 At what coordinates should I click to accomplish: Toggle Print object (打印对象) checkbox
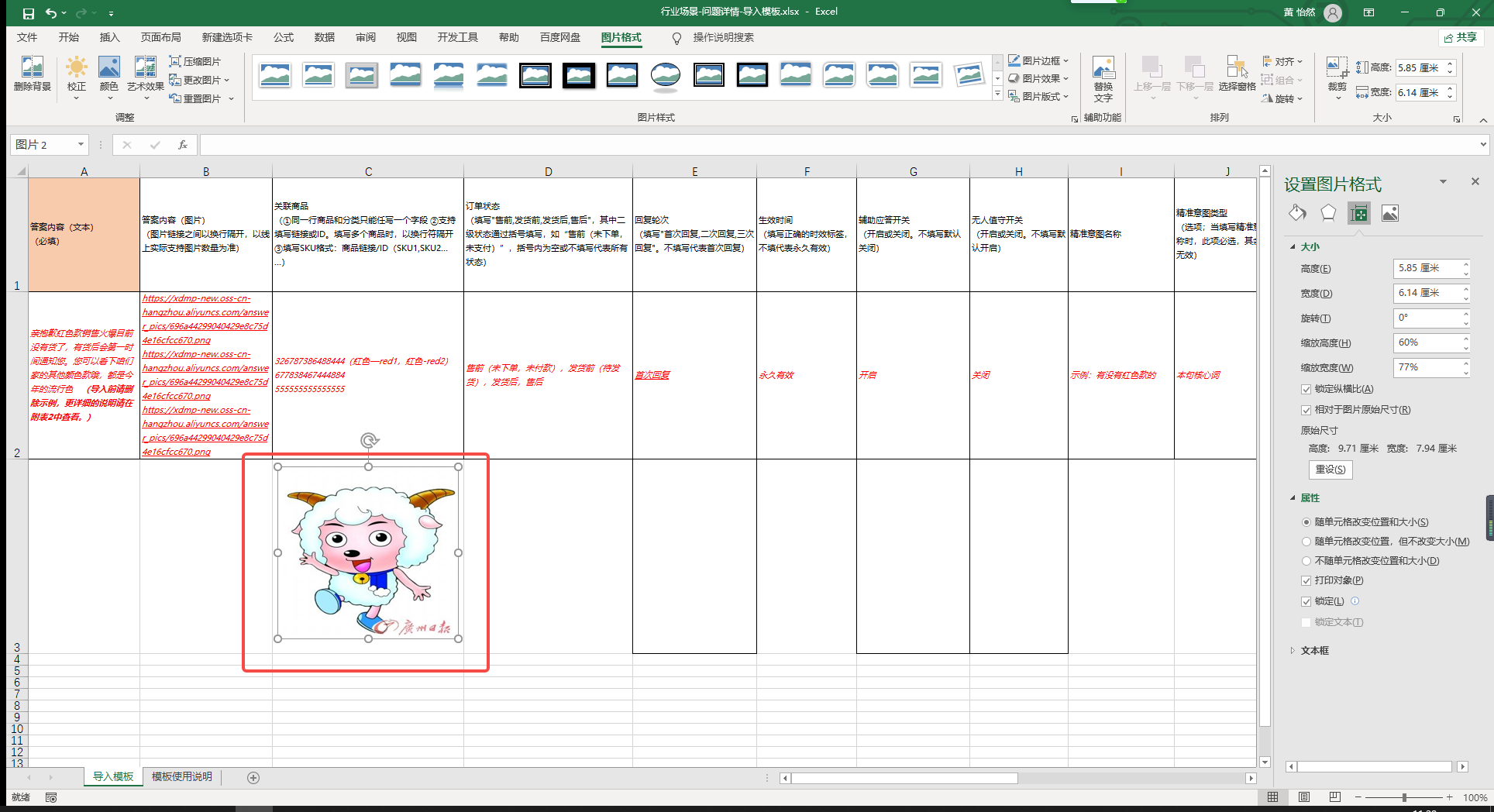click(1306, 580)
